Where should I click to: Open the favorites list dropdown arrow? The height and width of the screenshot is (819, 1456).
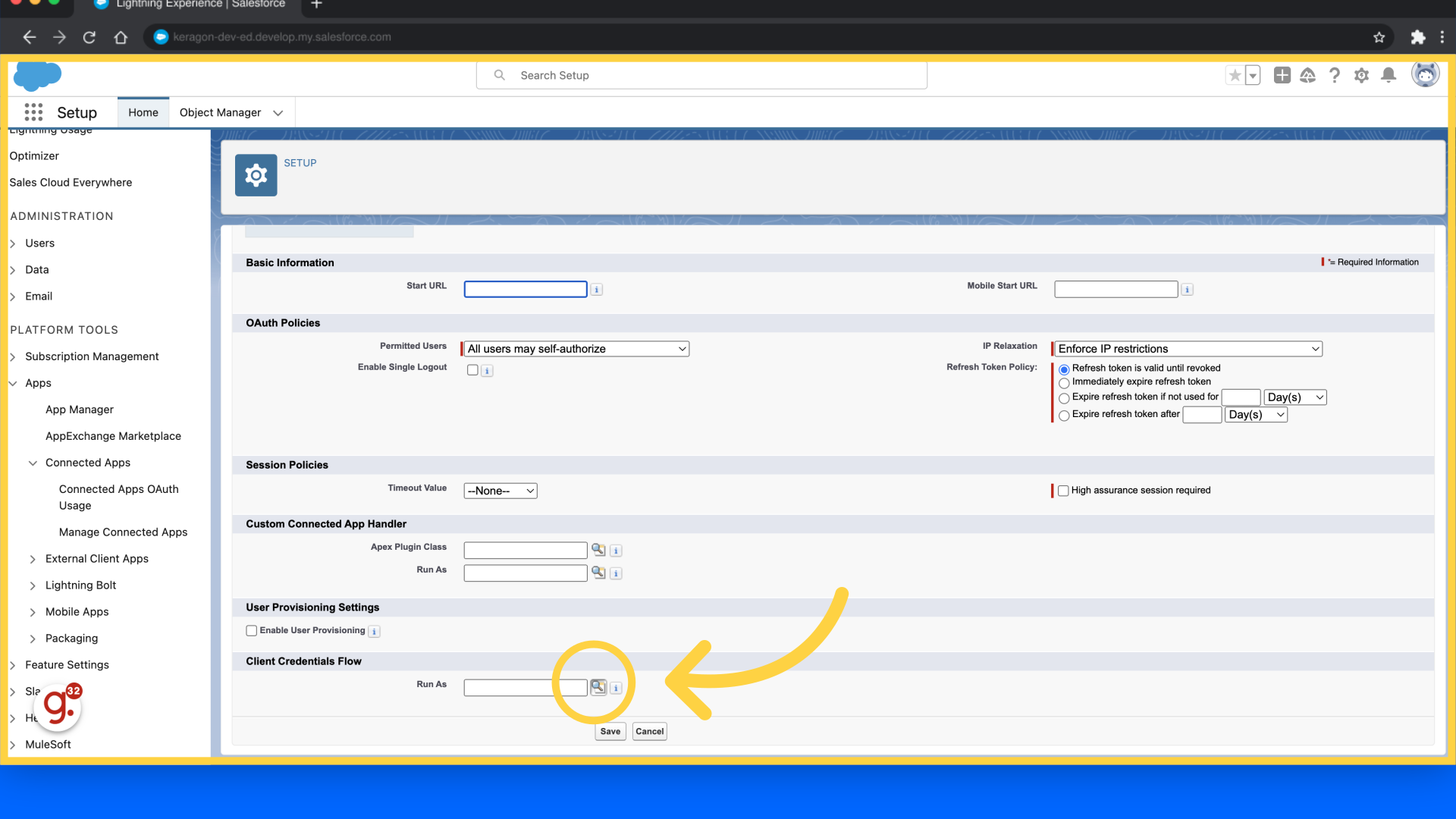click(x=1253, y=75)
